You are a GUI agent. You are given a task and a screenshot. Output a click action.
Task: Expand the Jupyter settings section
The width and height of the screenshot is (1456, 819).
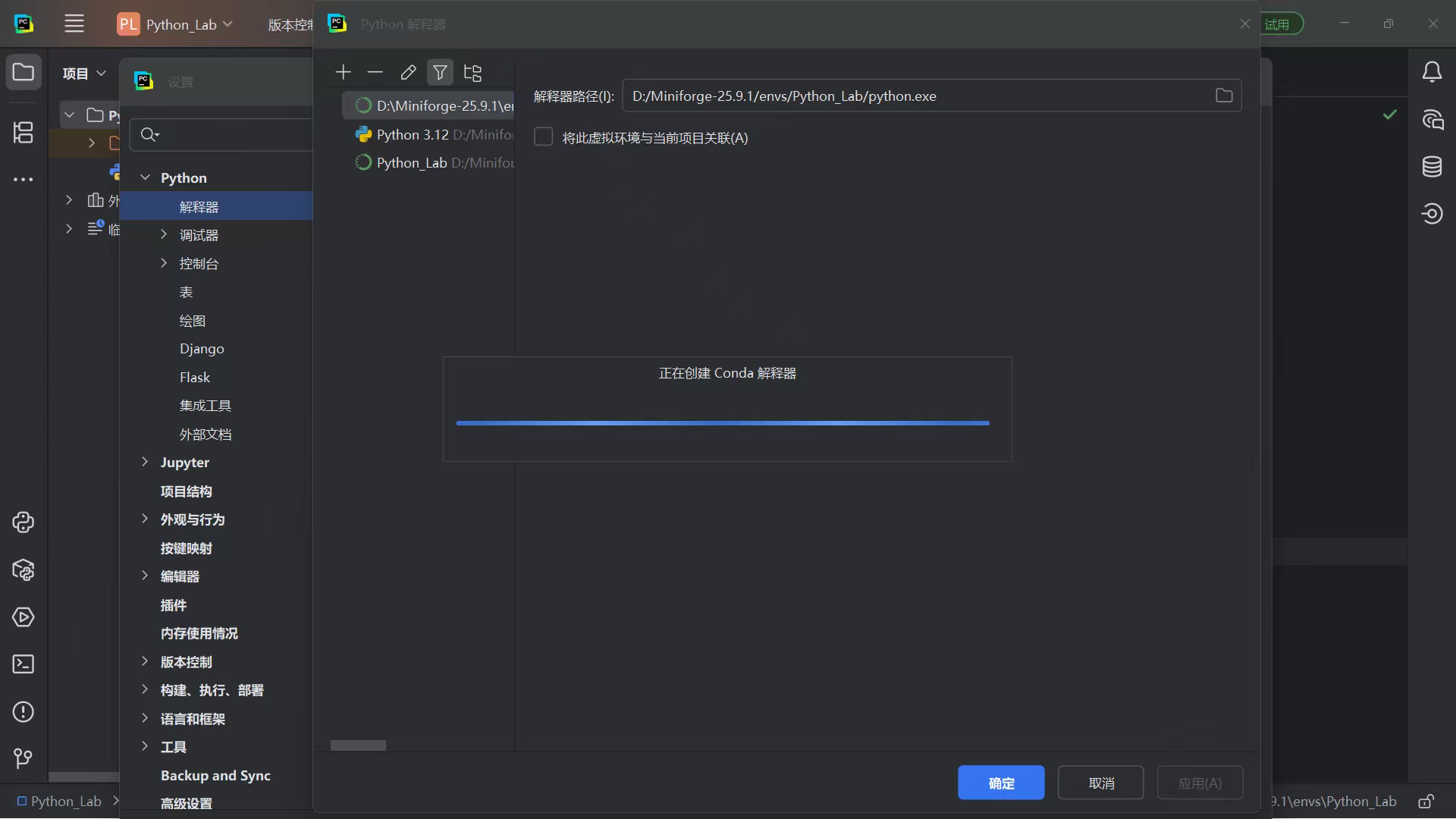point(145,462)
